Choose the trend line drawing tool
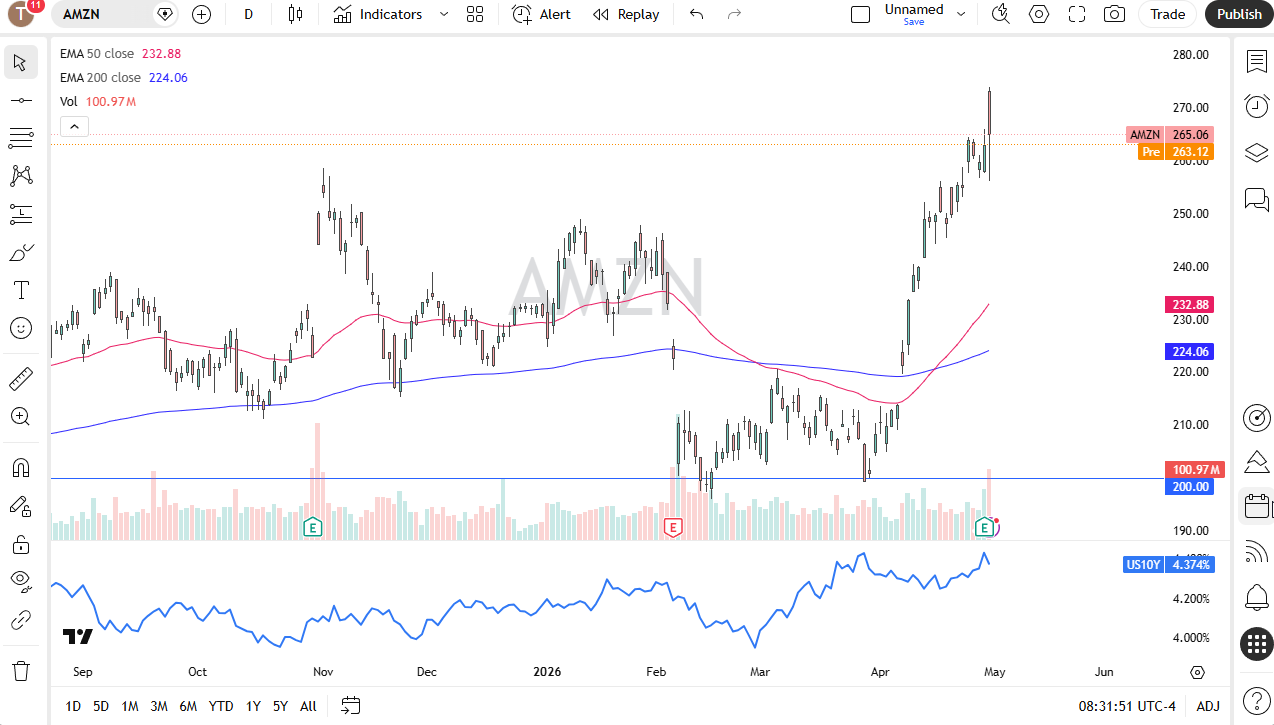This screenshot has width=1274, height=725. (x=21, y=100)
